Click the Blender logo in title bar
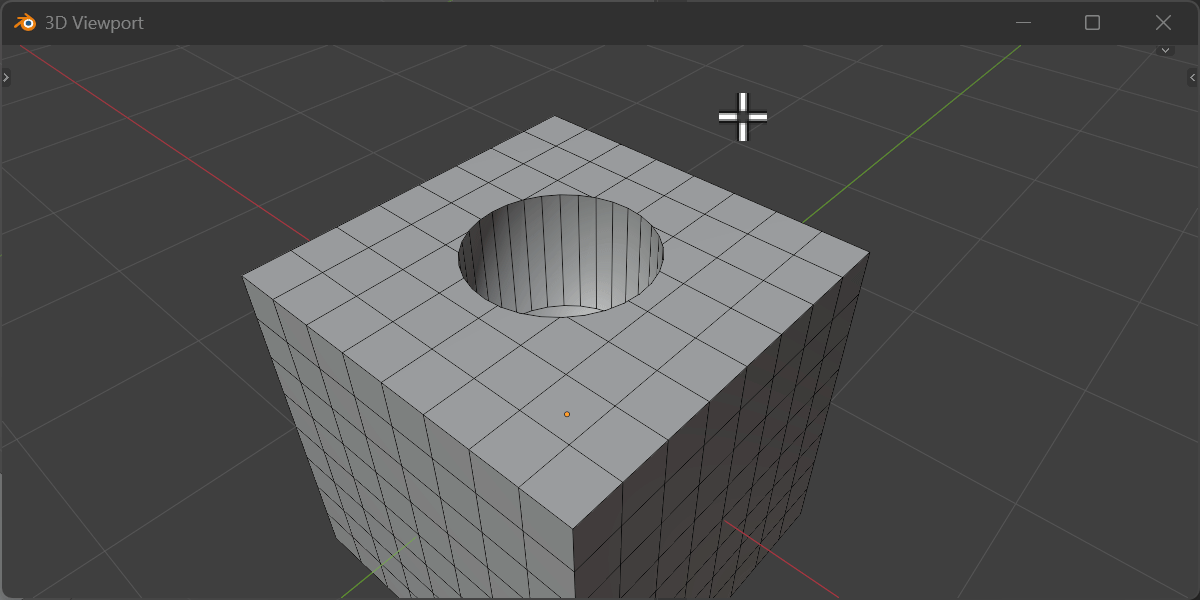Viewport: 1200px width, 600px height. click(25, 23)
